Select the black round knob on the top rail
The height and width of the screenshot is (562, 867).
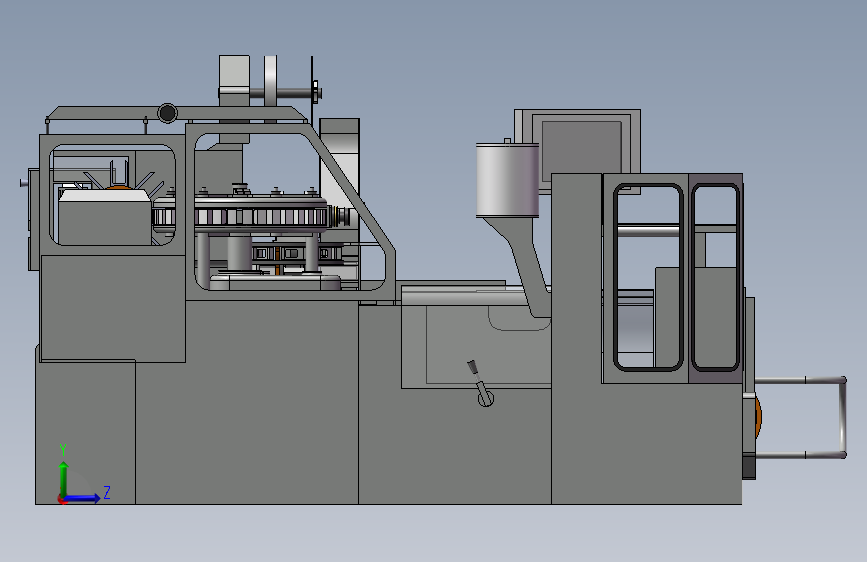(x=168, y=113)
